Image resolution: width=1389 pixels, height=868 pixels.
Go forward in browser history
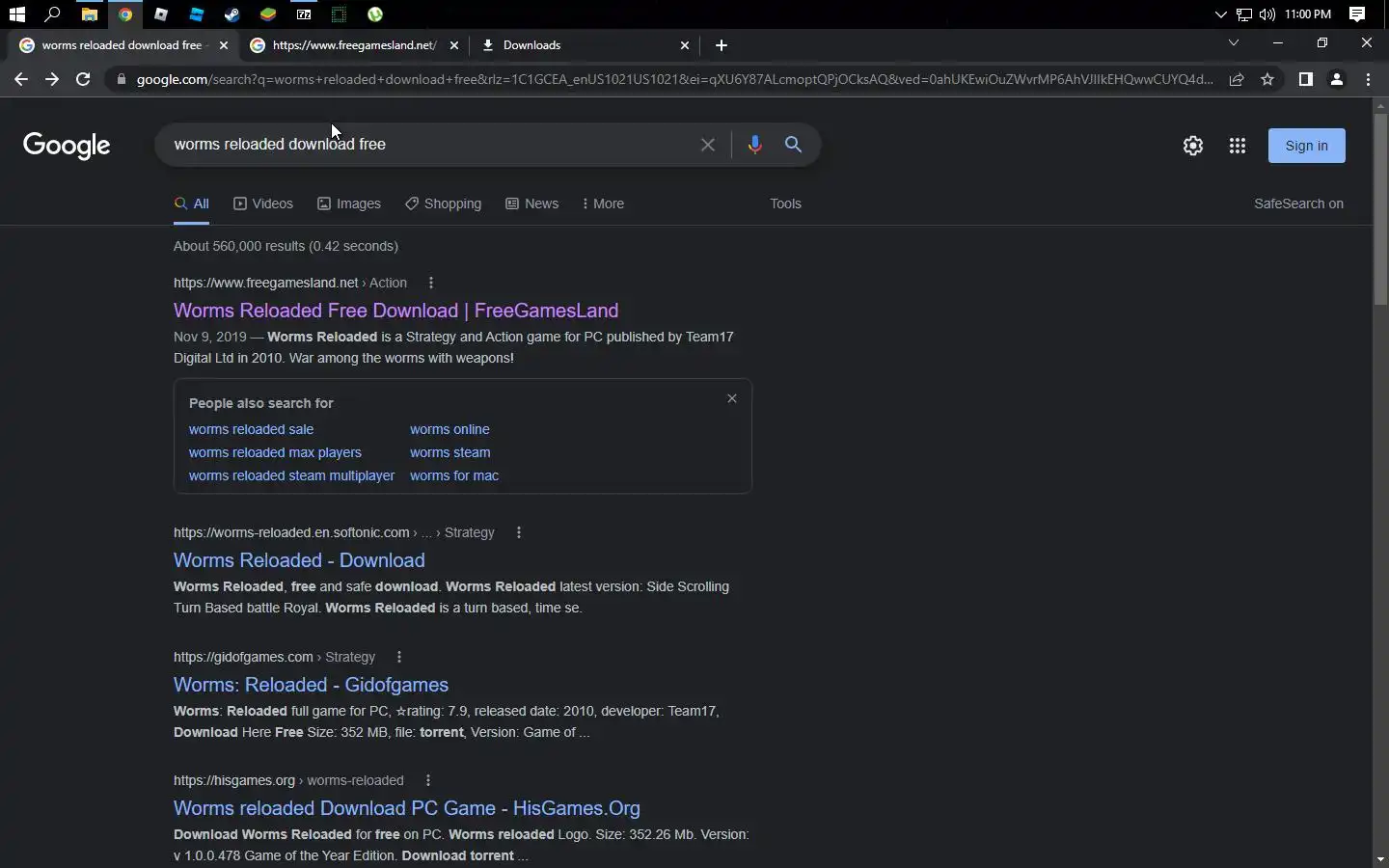click(52, 79)
